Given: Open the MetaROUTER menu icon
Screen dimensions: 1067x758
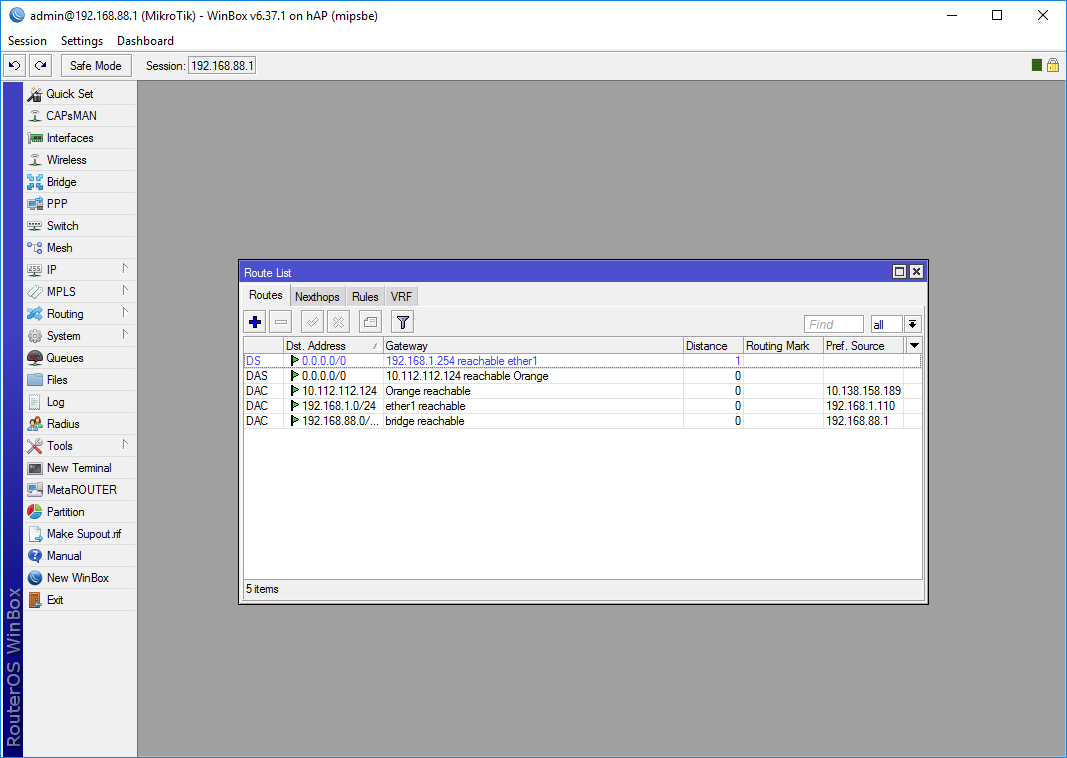Looking at the screenshot, I should 35,490.
